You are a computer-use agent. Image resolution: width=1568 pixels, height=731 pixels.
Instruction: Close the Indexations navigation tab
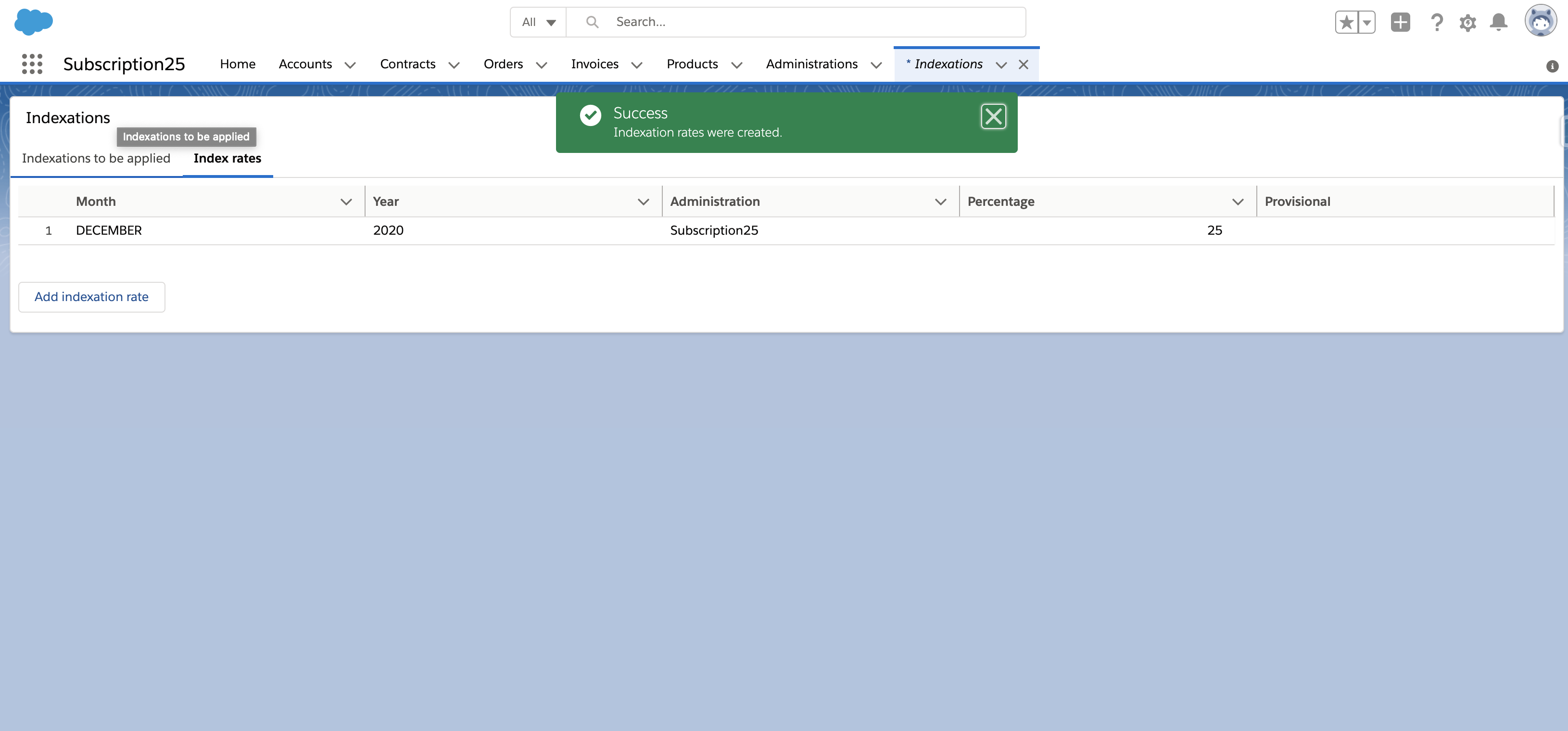pos(1023,64)
